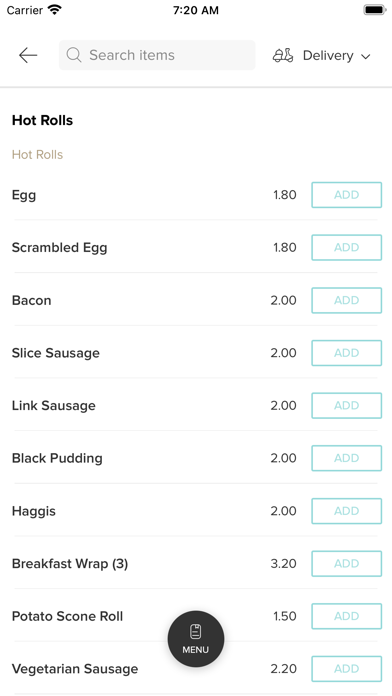Add Black Pudding to order

click(347, 458)
